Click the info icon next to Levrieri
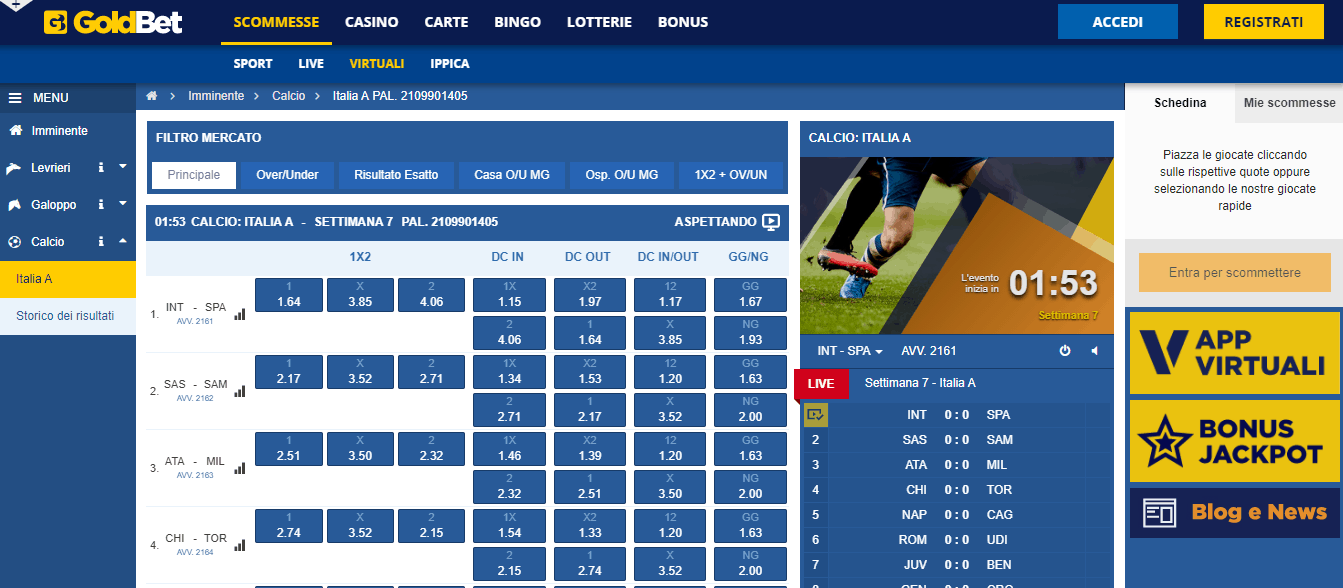Image resolution: width=1343 pixels, height=588 pixels. pos(101,168)
